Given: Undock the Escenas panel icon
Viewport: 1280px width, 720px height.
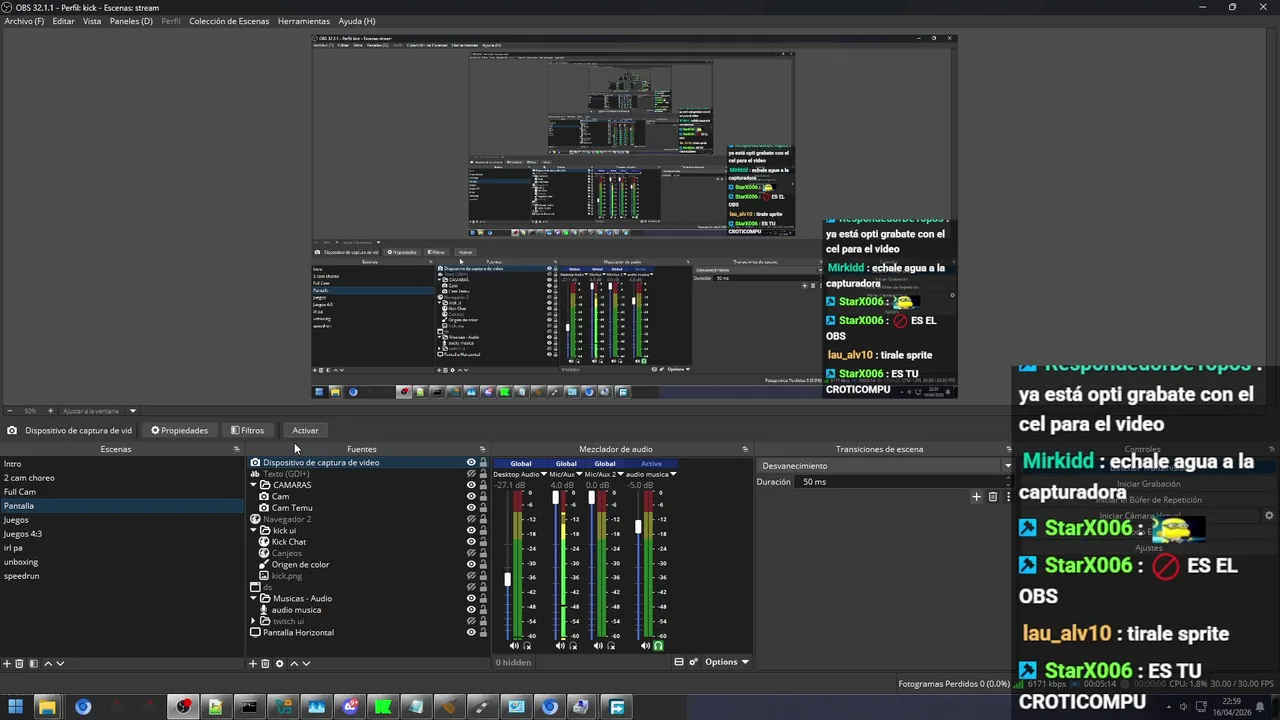Looking at the screenshot, I should pyautogui.click(x=236, y=449).
